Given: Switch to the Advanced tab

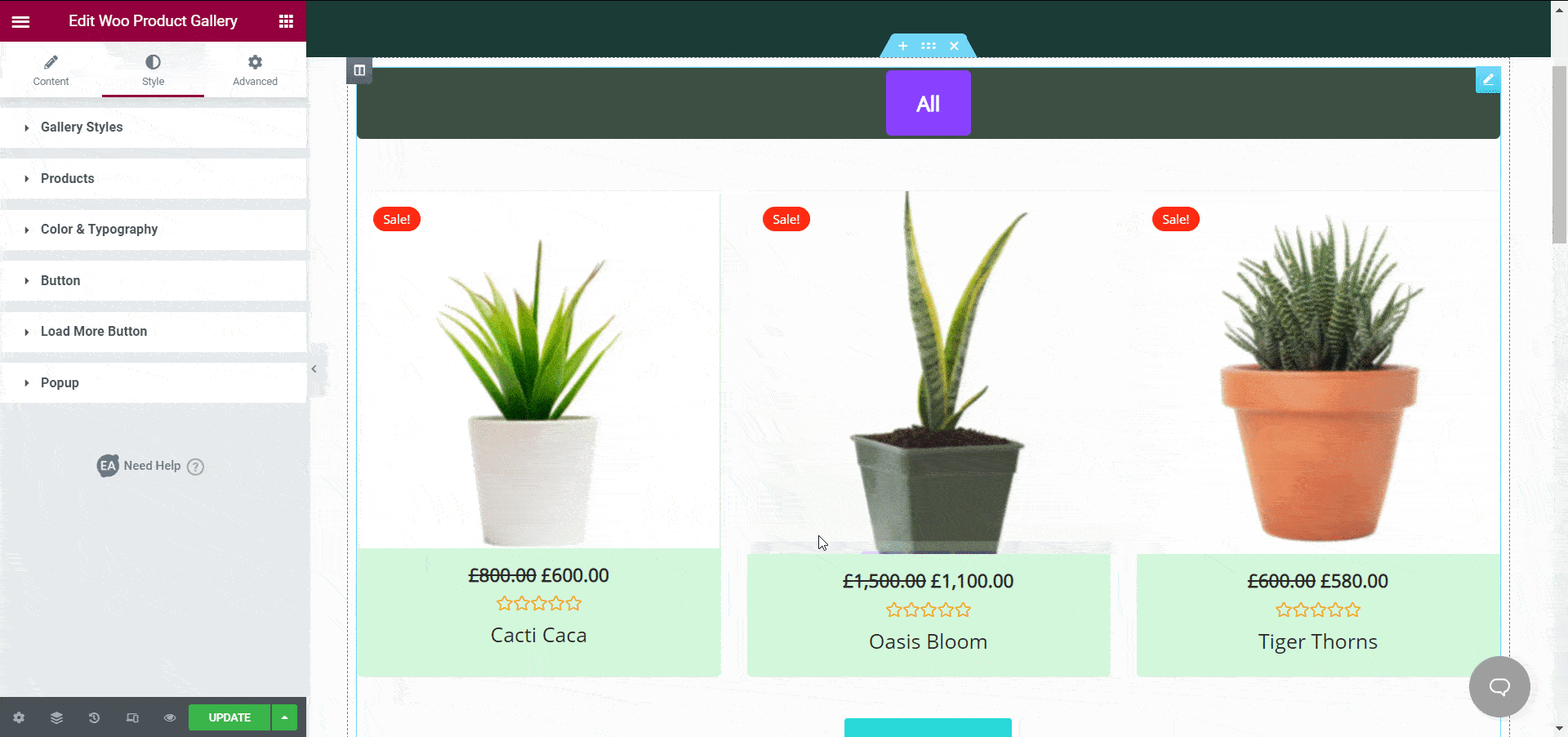Looking at the screenshot, I should click(x=255, y=70).
